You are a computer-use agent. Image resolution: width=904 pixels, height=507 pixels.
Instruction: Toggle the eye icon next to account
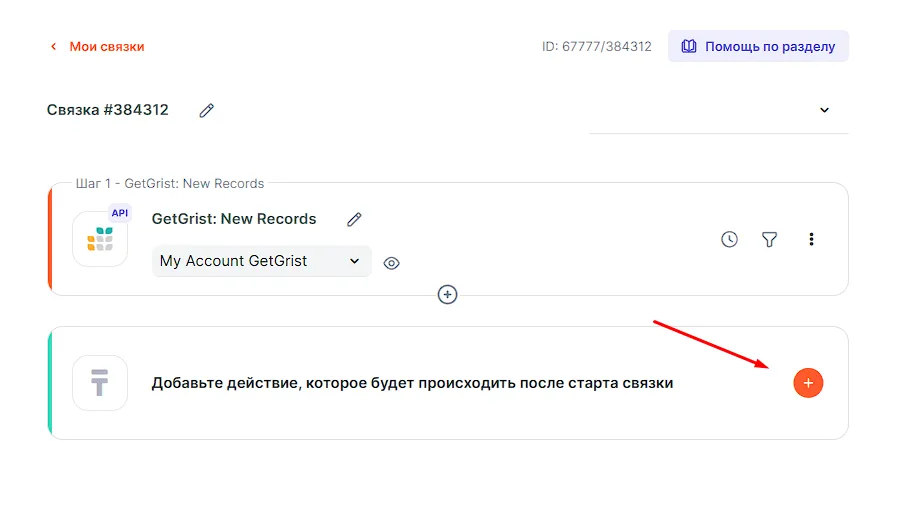[x=392, y=263]
